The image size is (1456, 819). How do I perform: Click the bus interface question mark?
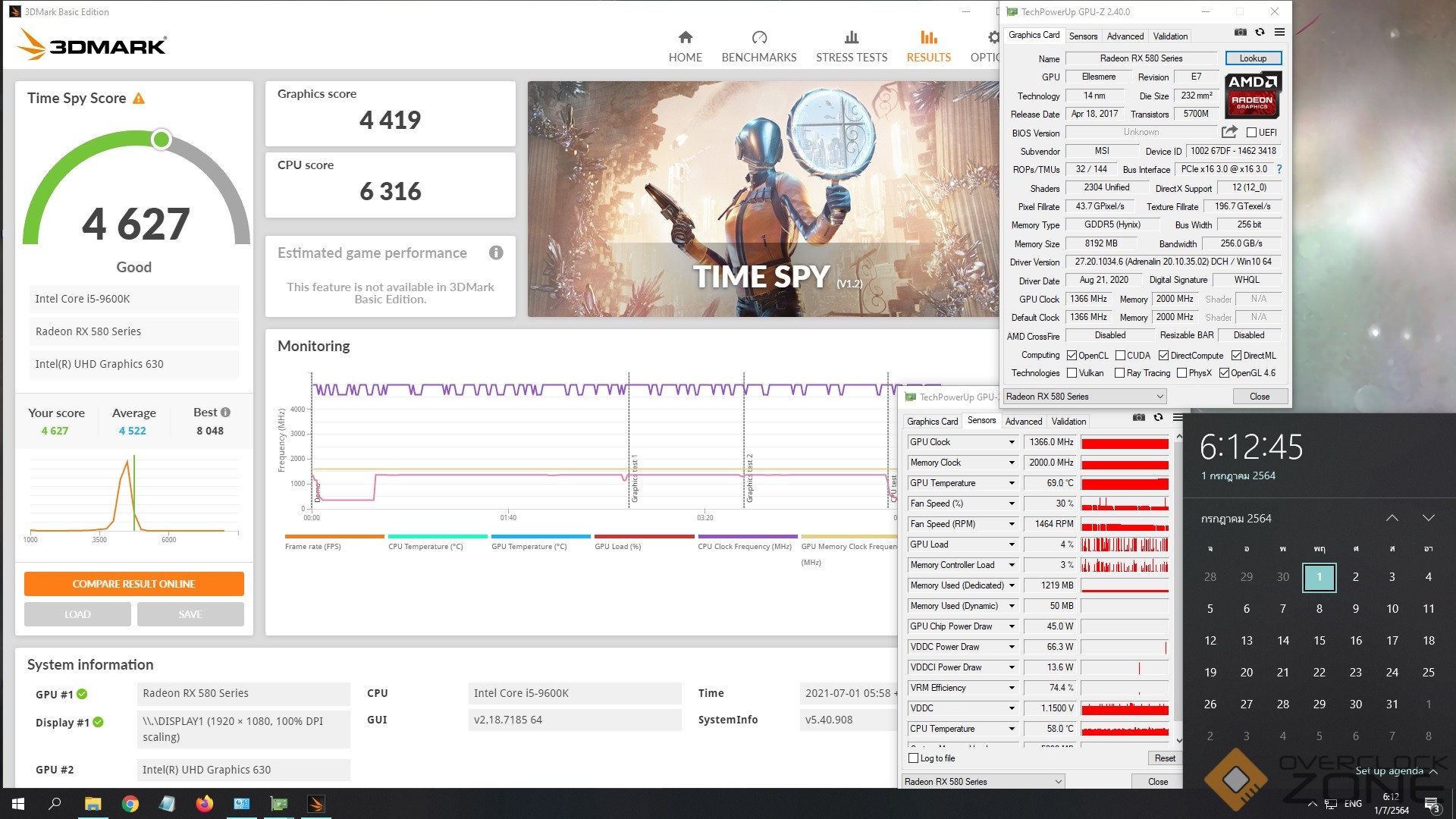[x=1279, y=169]
